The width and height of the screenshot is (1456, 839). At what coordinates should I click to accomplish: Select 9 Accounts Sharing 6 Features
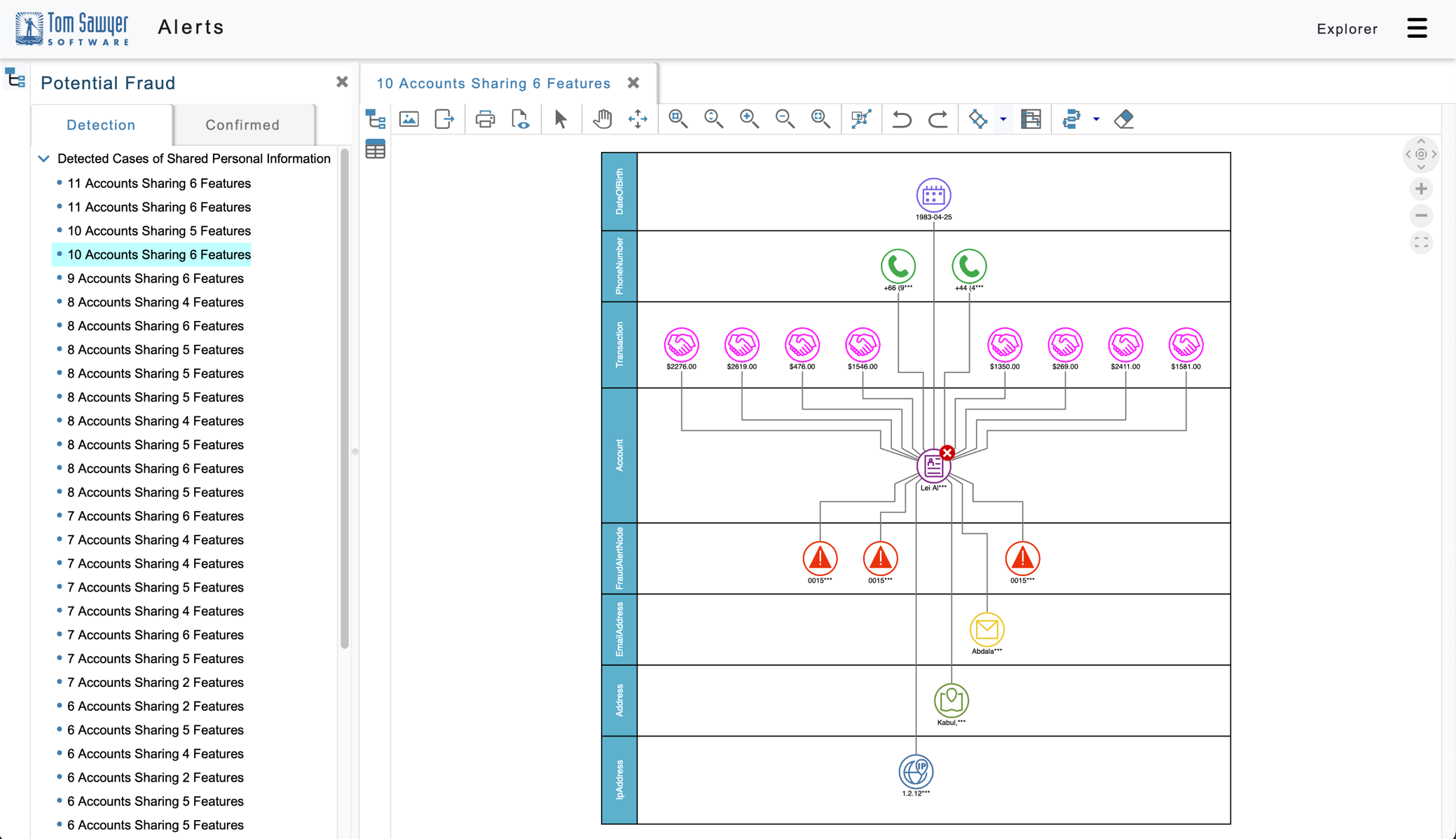(x=156, y=278)
